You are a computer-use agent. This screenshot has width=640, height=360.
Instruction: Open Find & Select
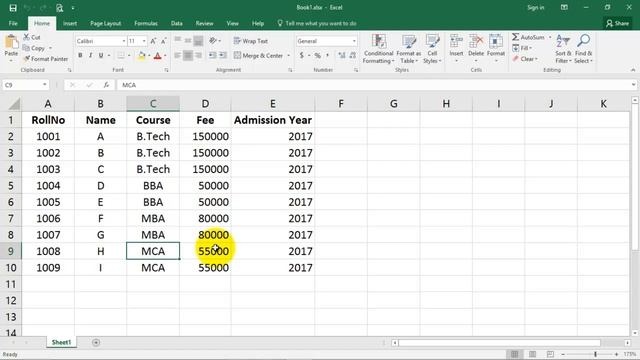(x=583, y=49)
